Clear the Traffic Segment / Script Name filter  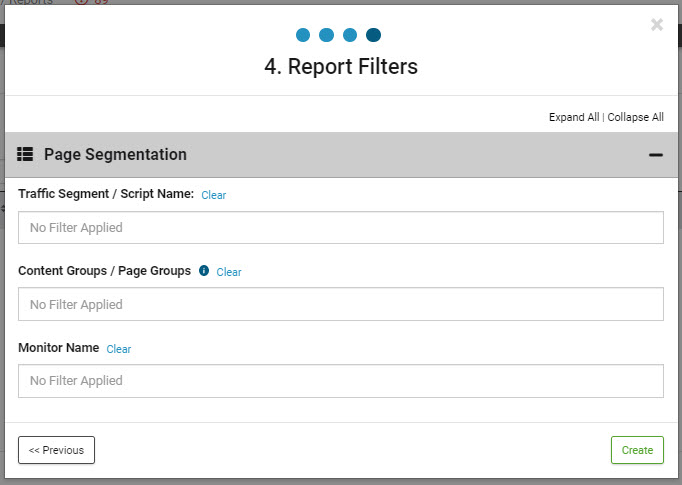point(213,195)
